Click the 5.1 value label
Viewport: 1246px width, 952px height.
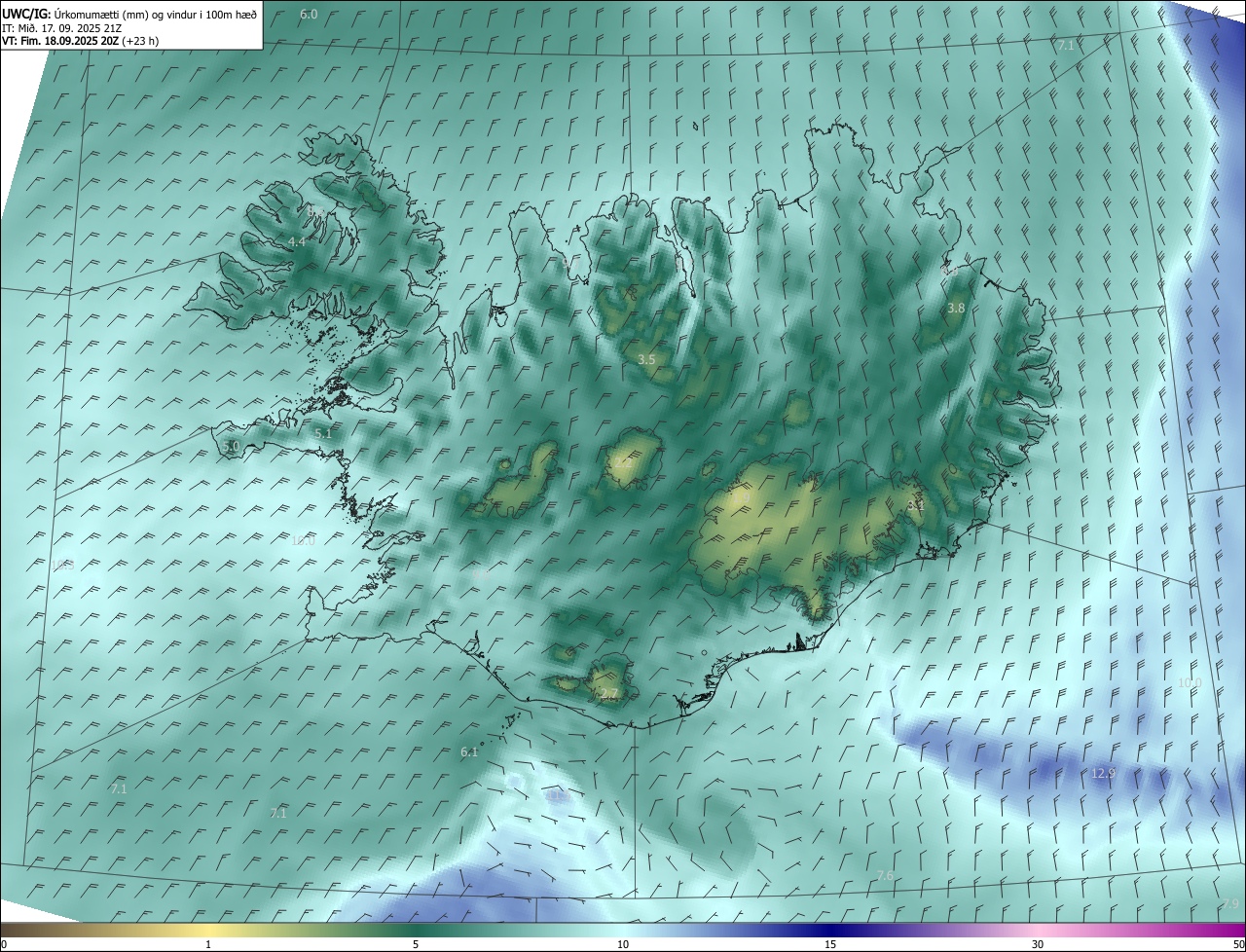pyautogui.click(x=322, y=434)
